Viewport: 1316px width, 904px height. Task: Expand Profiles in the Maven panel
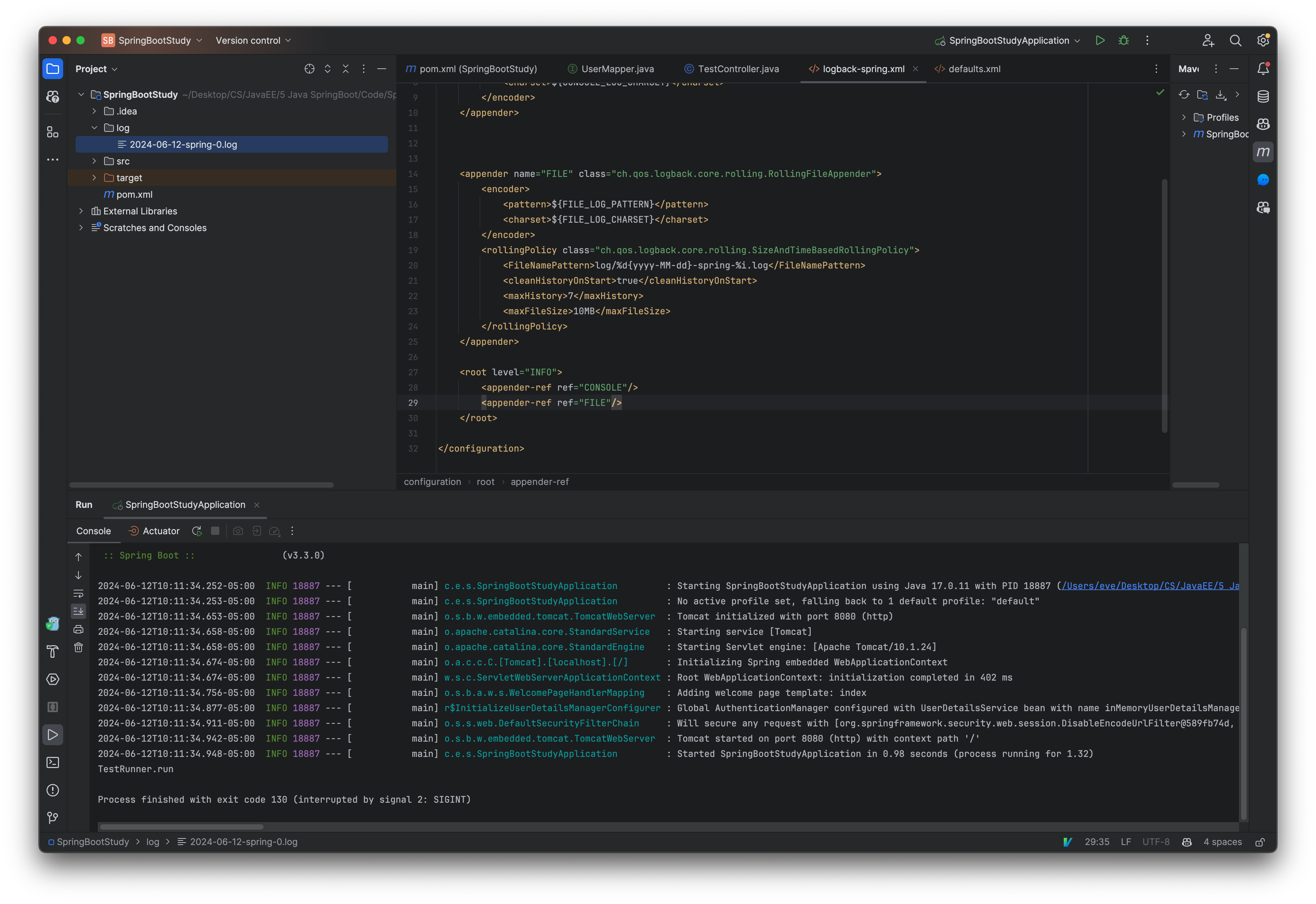point(1184,117)
